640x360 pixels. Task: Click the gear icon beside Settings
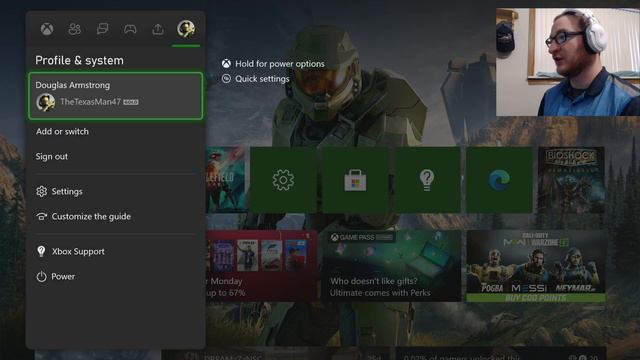click(41, 191)
